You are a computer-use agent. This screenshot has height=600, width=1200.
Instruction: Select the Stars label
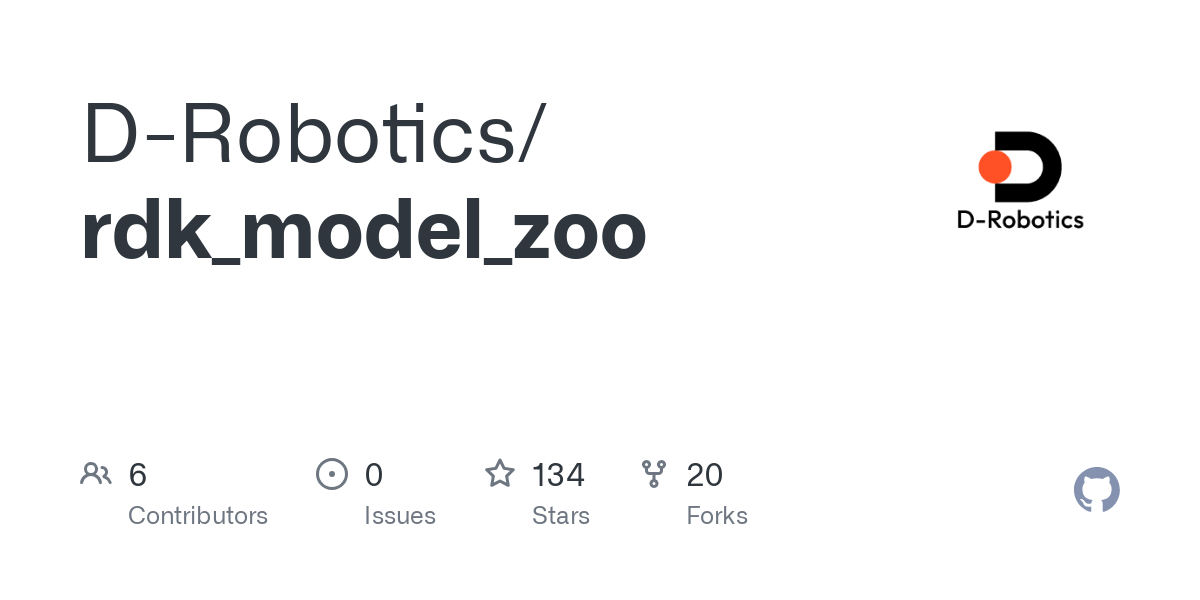click(561, 516)
